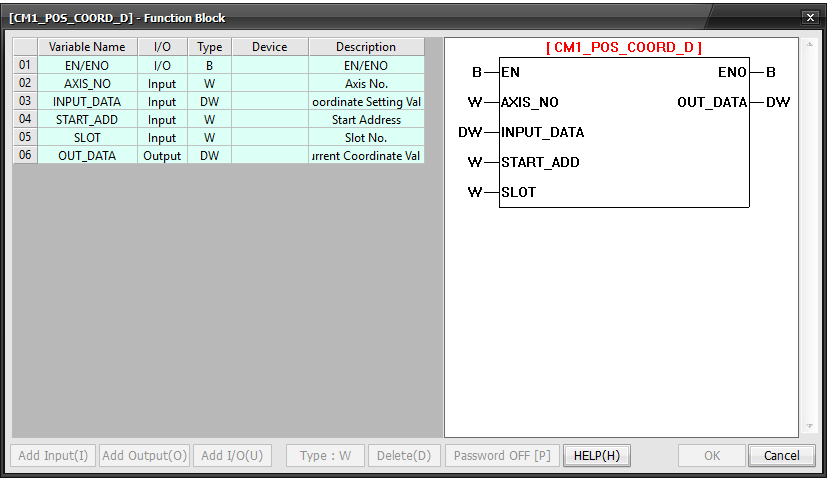Select row number 05

pyautogui.click(x=25, y=137)
